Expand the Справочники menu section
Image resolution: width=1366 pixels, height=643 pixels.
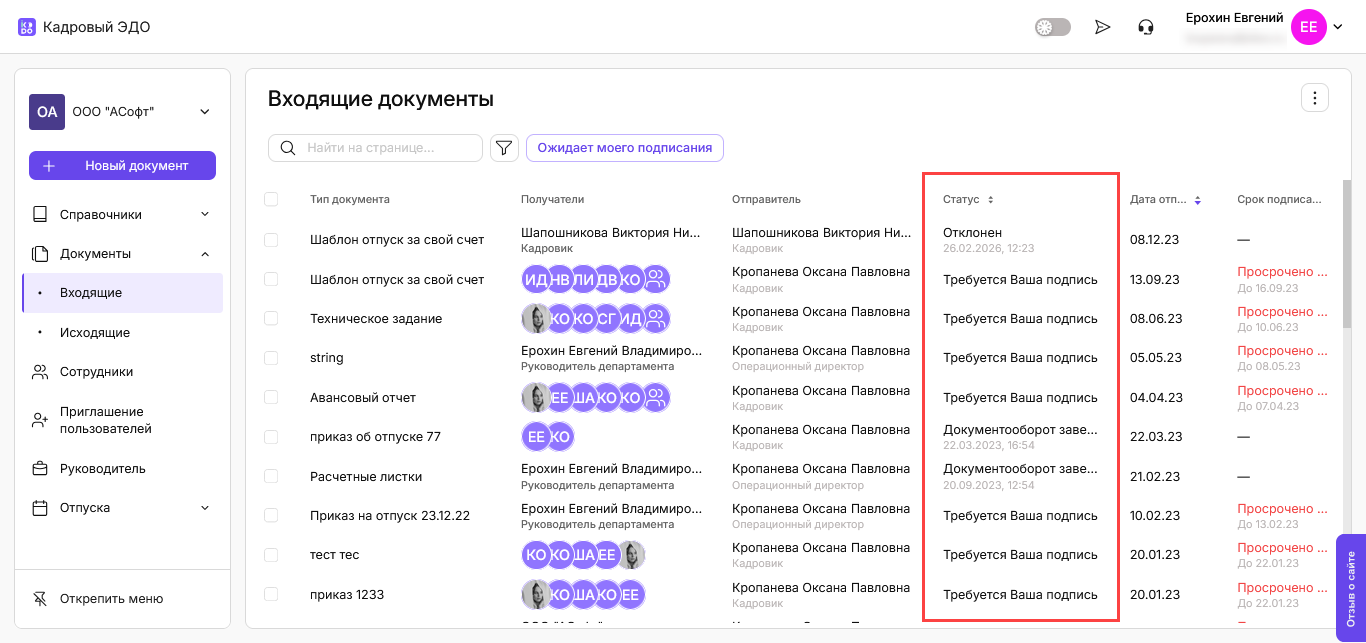tap(204, 214)
